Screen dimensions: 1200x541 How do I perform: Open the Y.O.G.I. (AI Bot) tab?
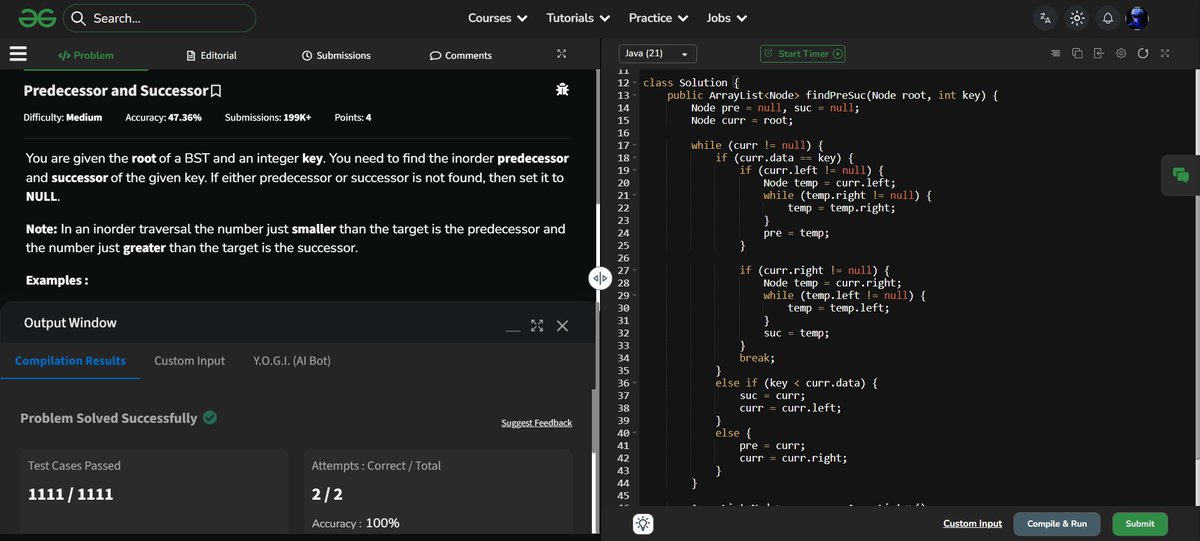292,361
